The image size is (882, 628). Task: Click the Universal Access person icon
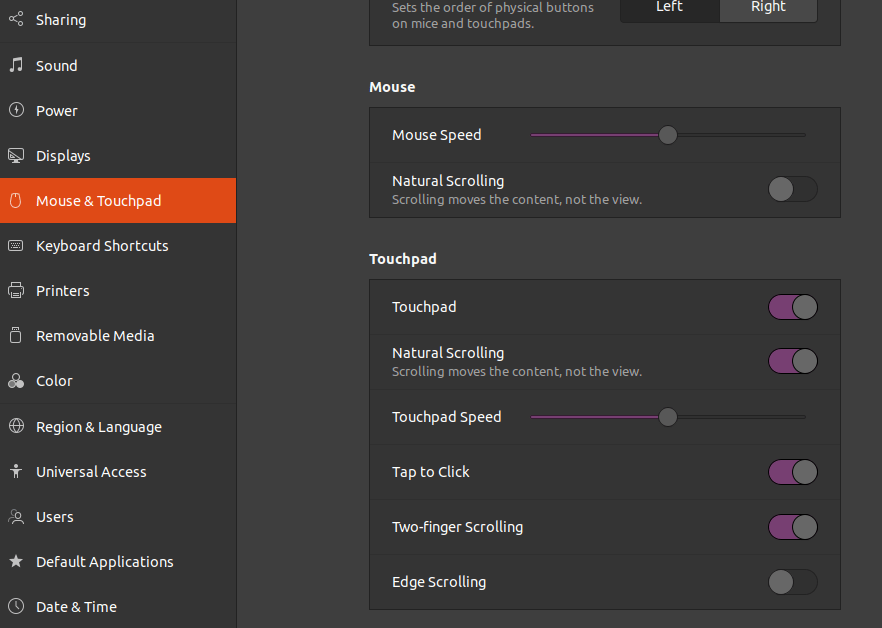coord(16,472)
